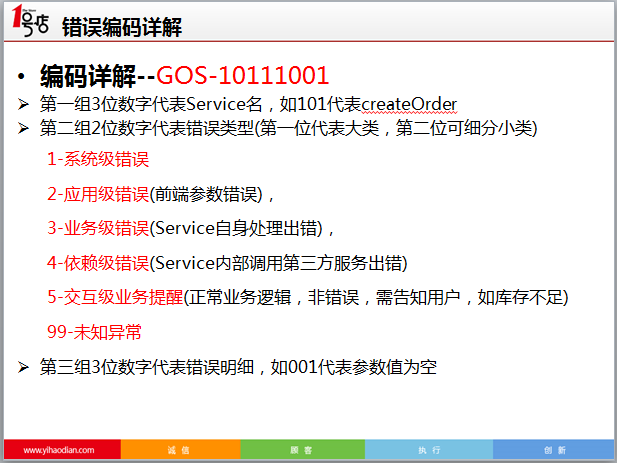Click the red item 3-业务级错误
Viewport: 617px width, 463px height.
98,228
